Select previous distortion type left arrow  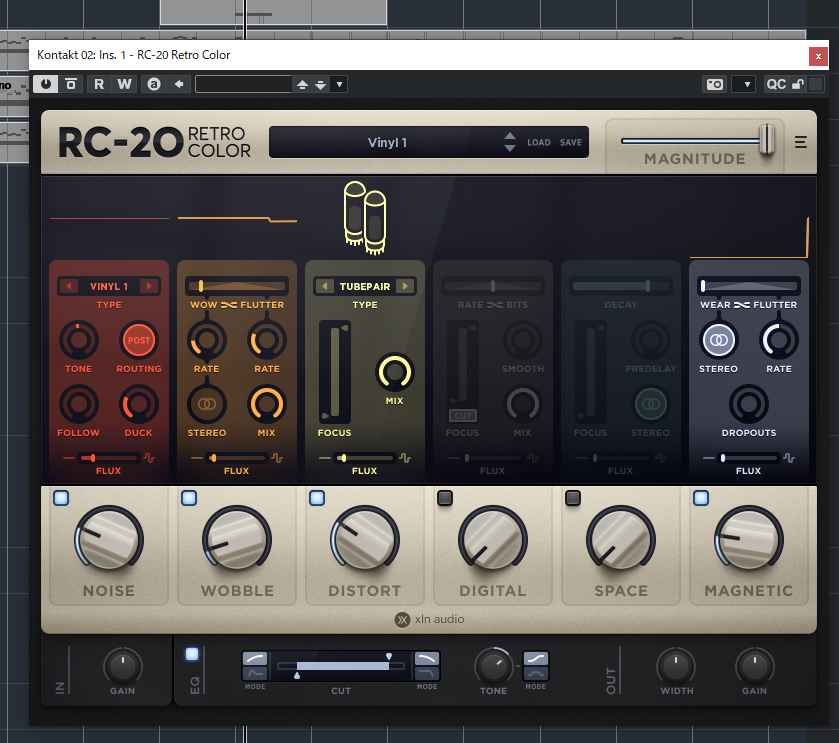point(325,286)
